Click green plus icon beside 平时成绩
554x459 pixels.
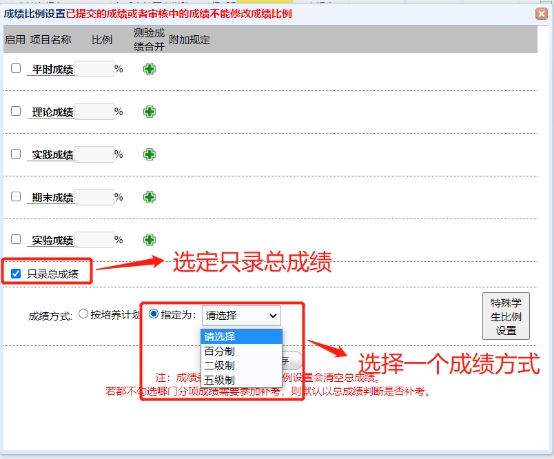tap(149, 69)
